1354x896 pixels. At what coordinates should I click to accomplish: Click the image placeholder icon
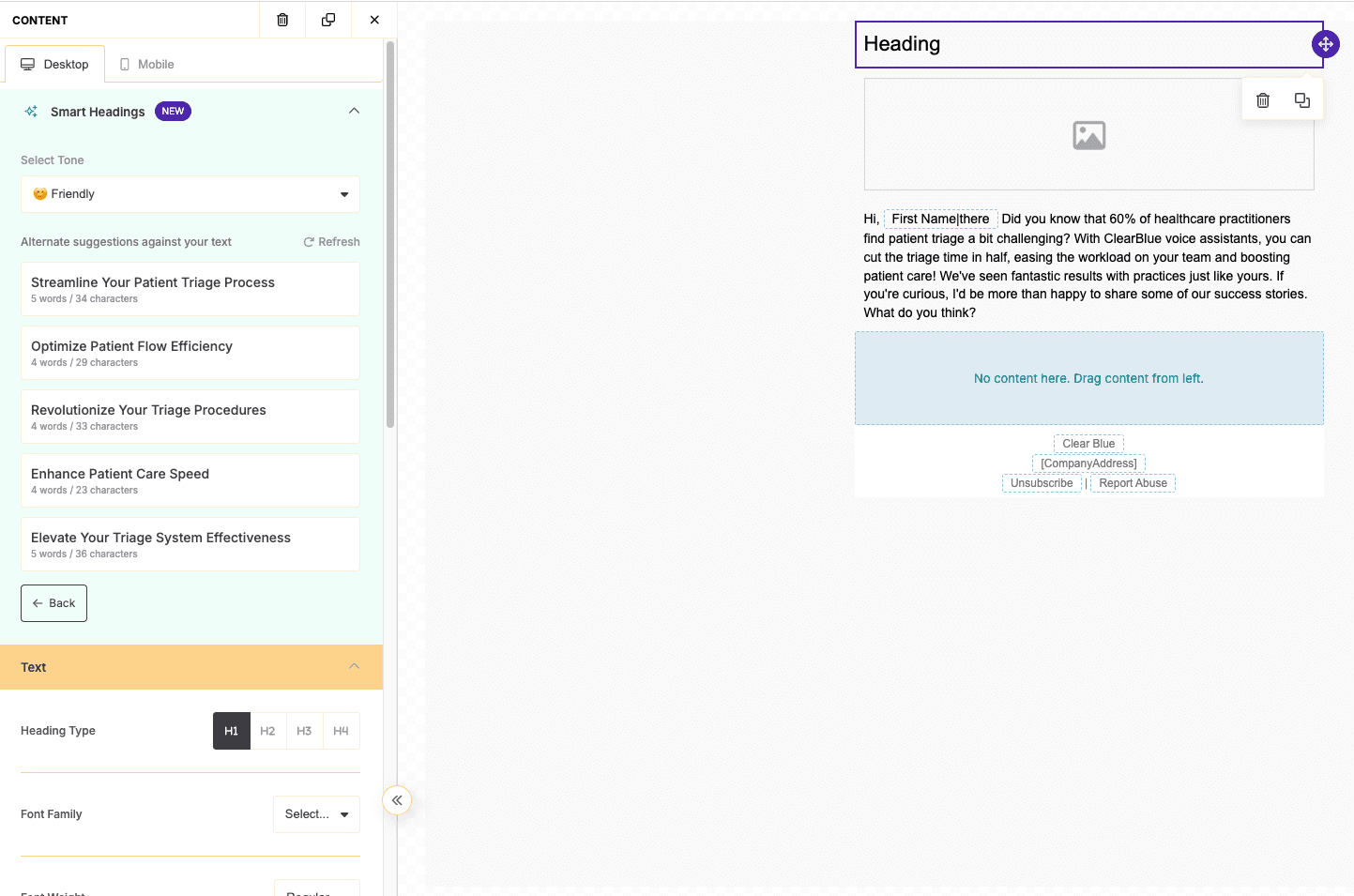click(1088, 136)
